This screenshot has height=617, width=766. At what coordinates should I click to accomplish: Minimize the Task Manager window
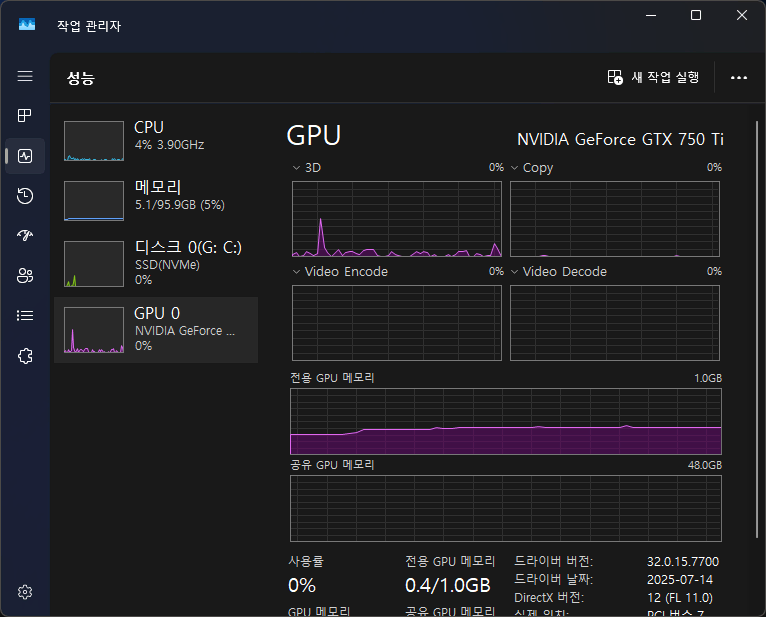(x=651, y=16)
